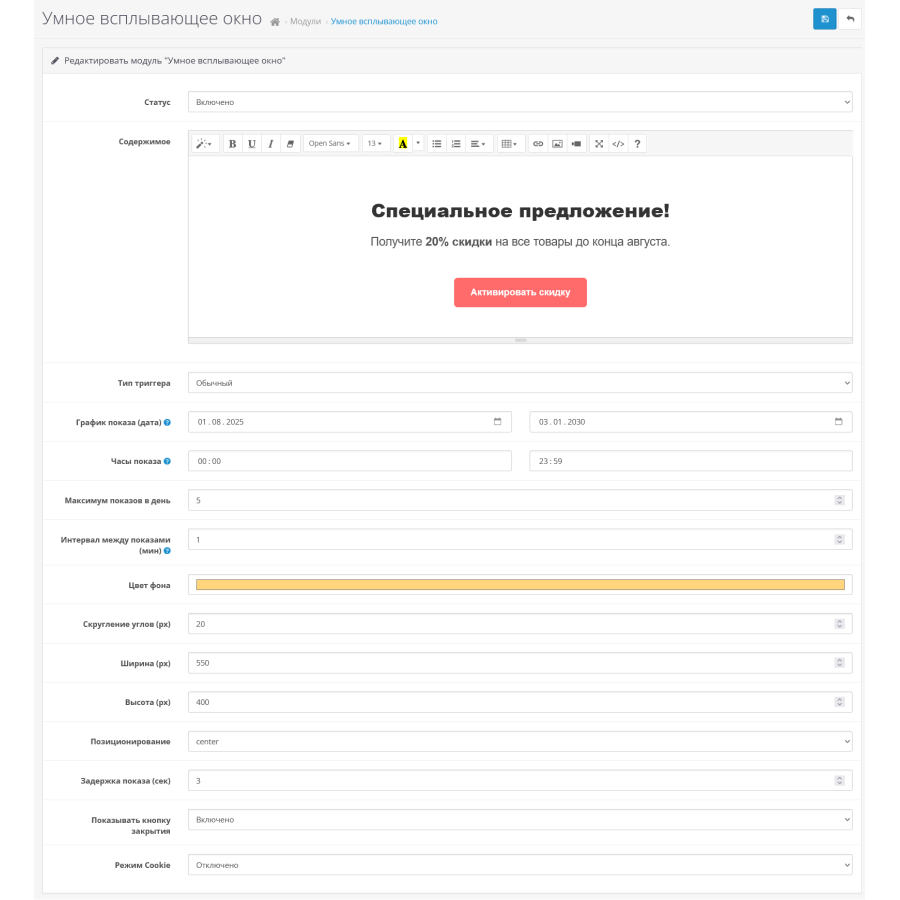Open the Тип триггера dropdown

click(x=520, y=383)
